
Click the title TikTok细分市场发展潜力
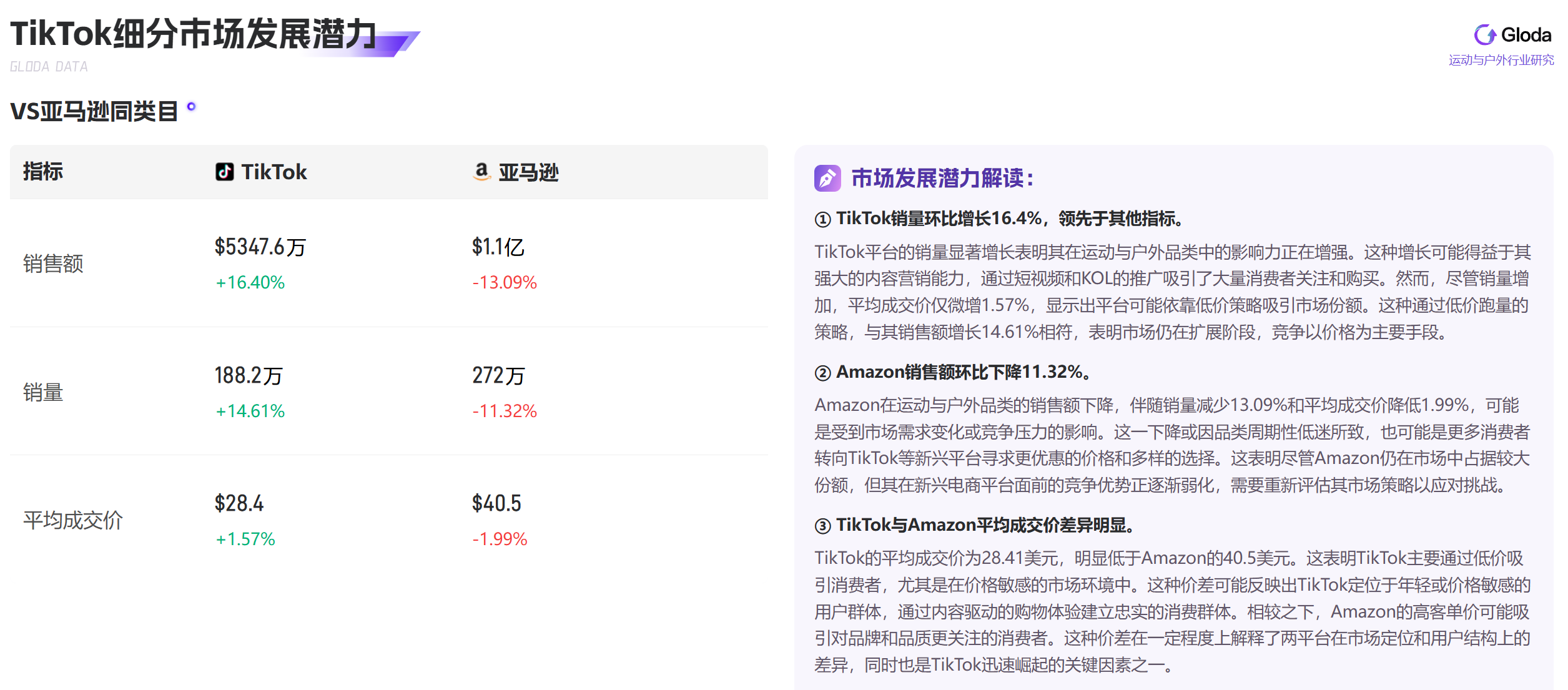(194, 33)
